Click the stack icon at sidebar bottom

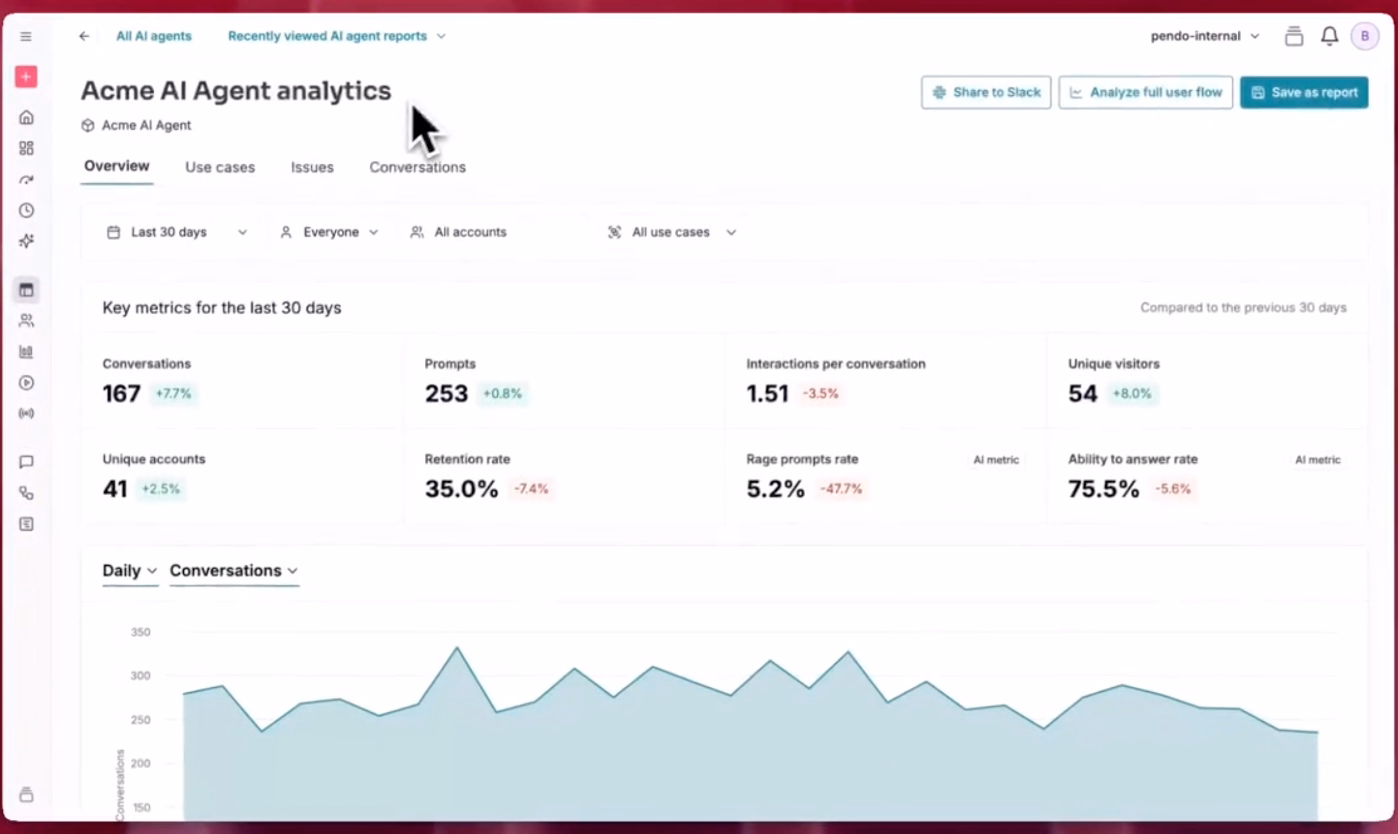tap(26, 795)
